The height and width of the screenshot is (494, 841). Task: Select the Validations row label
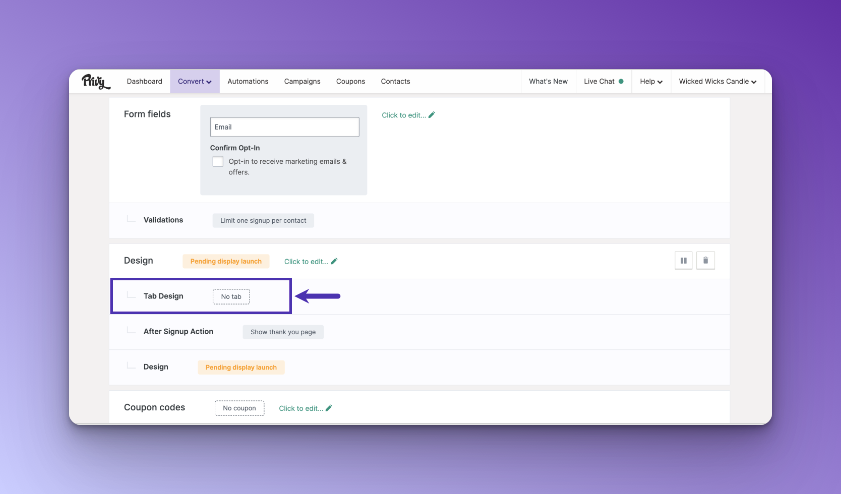[x=163, y=220]
